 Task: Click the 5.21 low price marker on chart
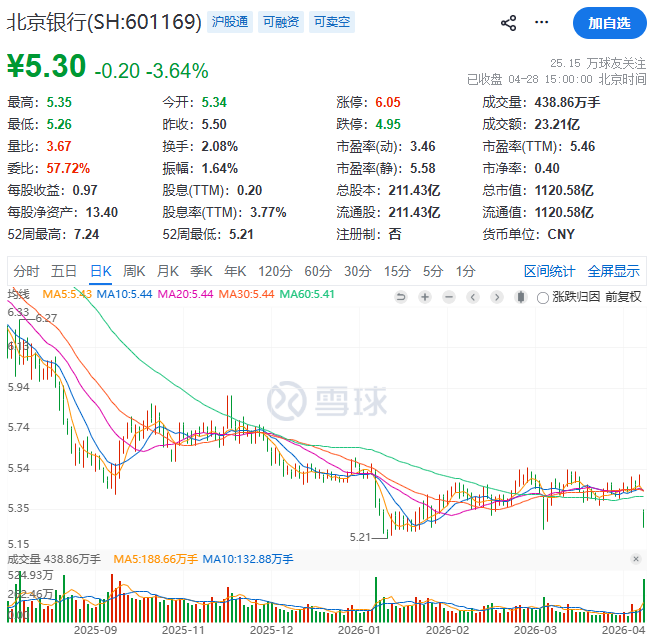(x=360, y=537)
